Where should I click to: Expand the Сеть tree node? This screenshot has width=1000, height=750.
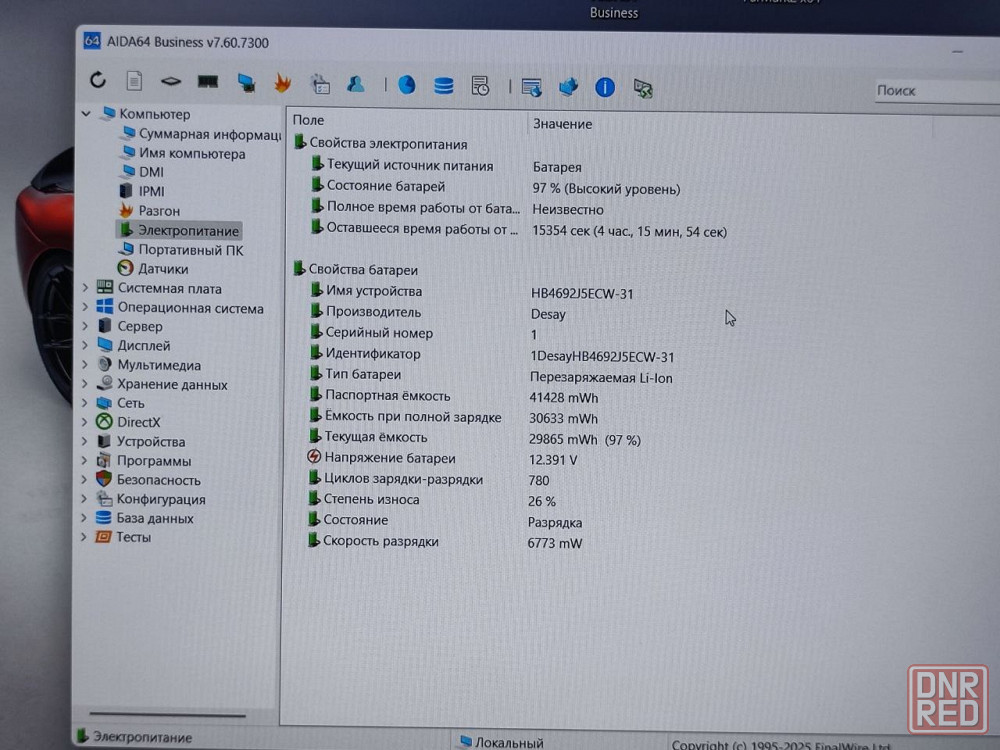click(x=85, y=403)
